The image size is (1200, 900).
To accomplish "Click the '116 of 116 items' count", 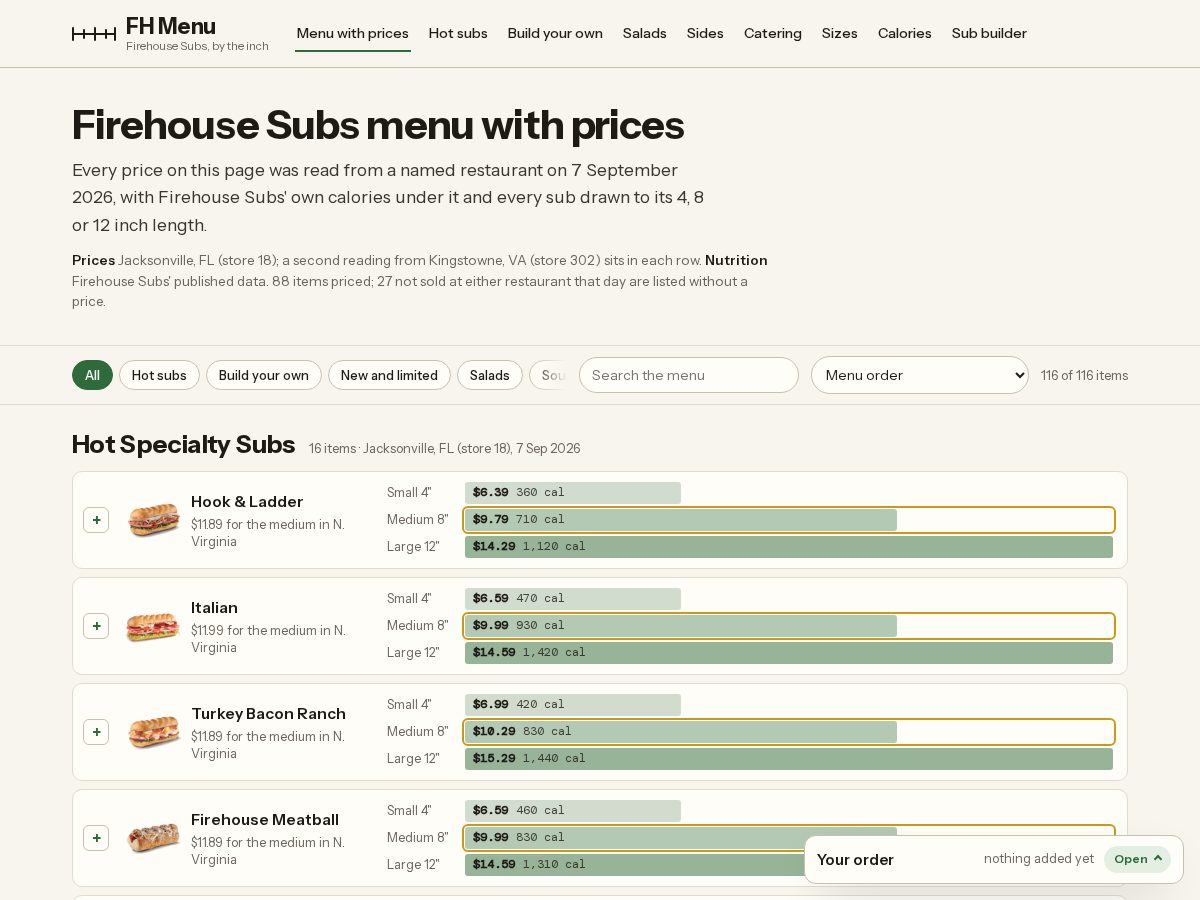I will (1084, 375).
